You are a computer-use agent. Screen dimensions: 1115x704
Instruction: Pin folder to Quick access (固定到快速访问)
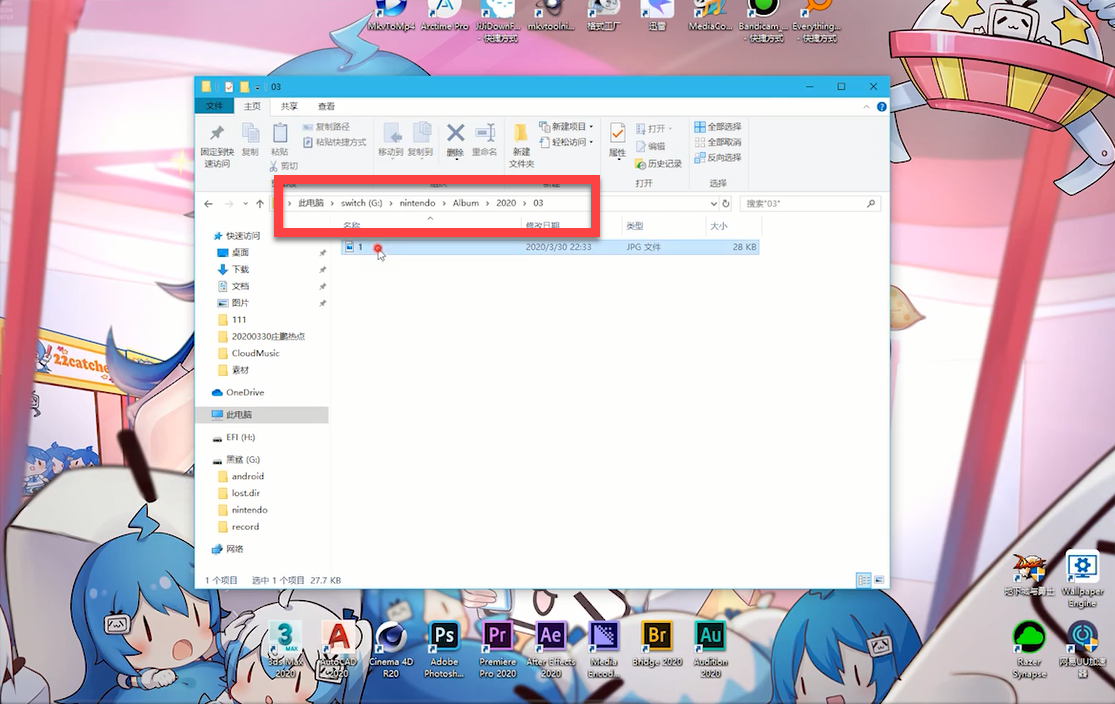pyautogui.click(x=217, y=146)
